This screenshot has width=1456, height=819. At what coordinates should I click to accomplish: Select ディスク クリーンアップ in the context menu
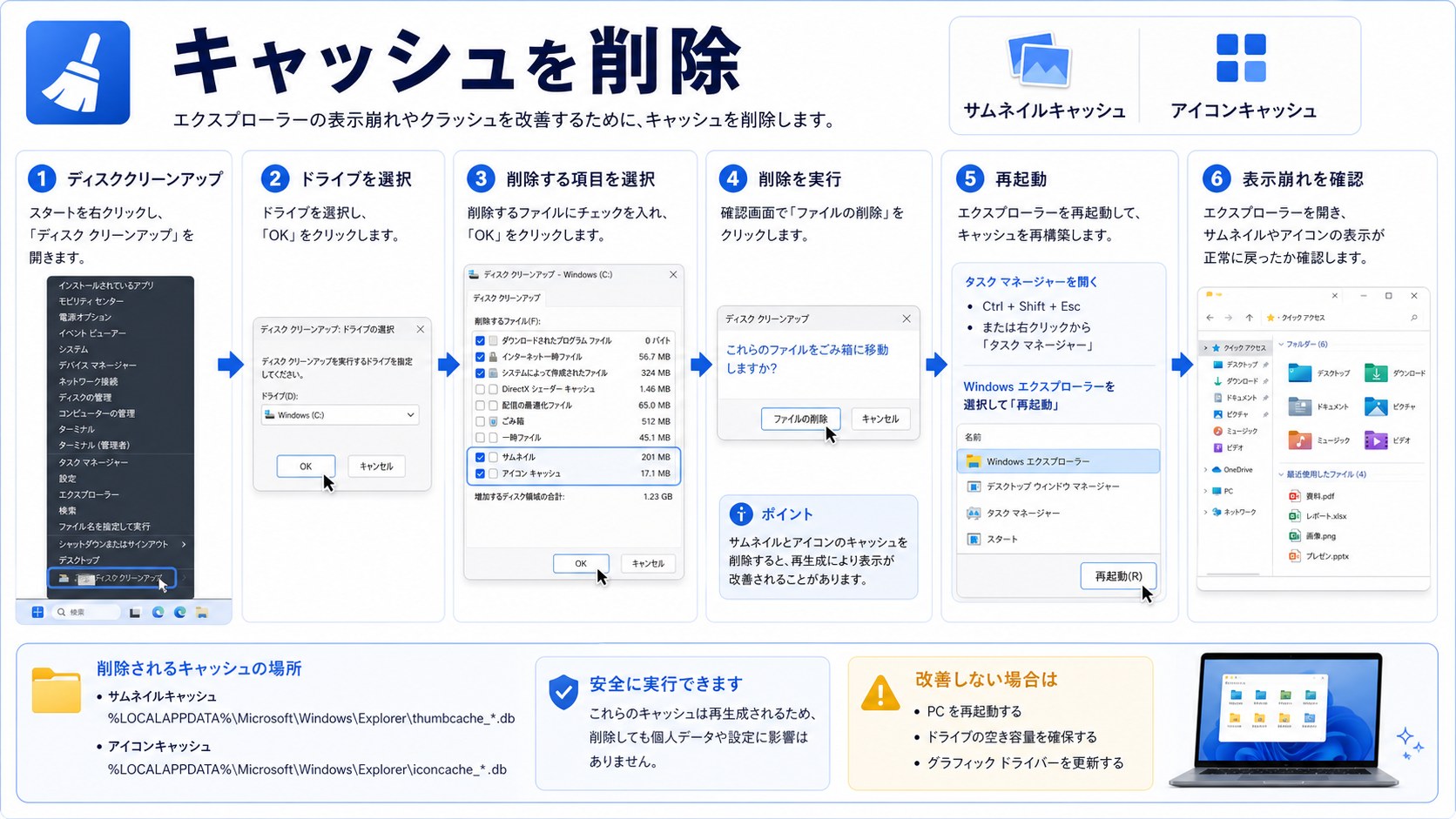(x=111, y=578)
